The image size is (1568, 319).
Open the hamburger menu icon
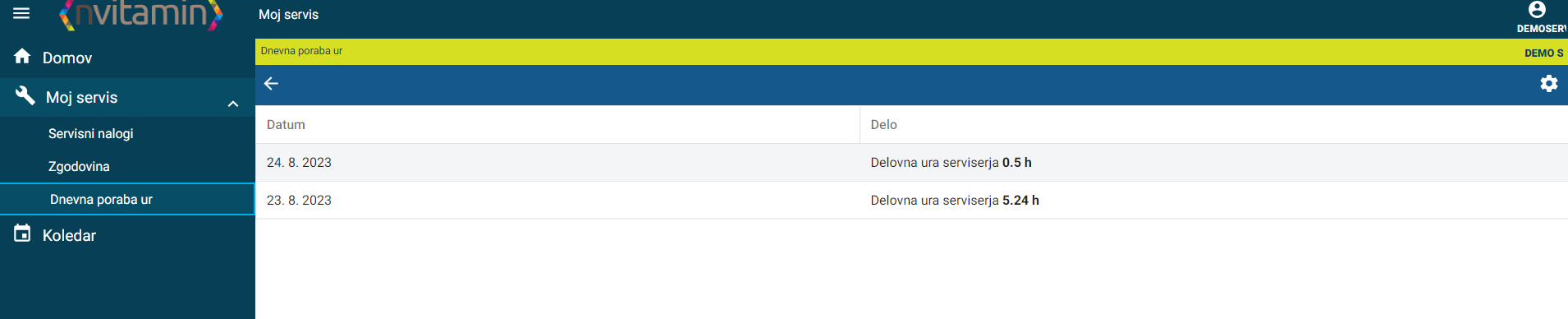click(21, 13)
